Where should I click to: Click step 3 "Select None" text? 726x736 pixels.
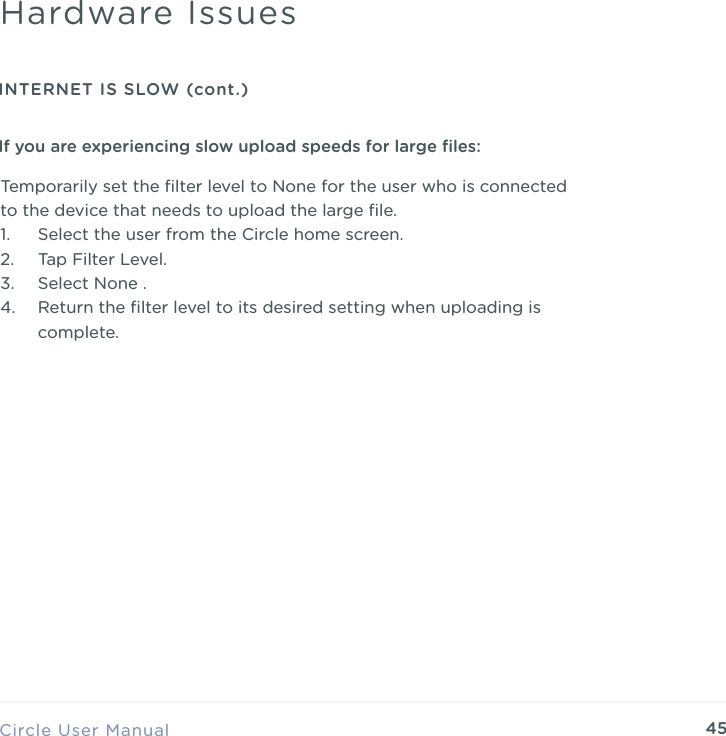point(90,283)
